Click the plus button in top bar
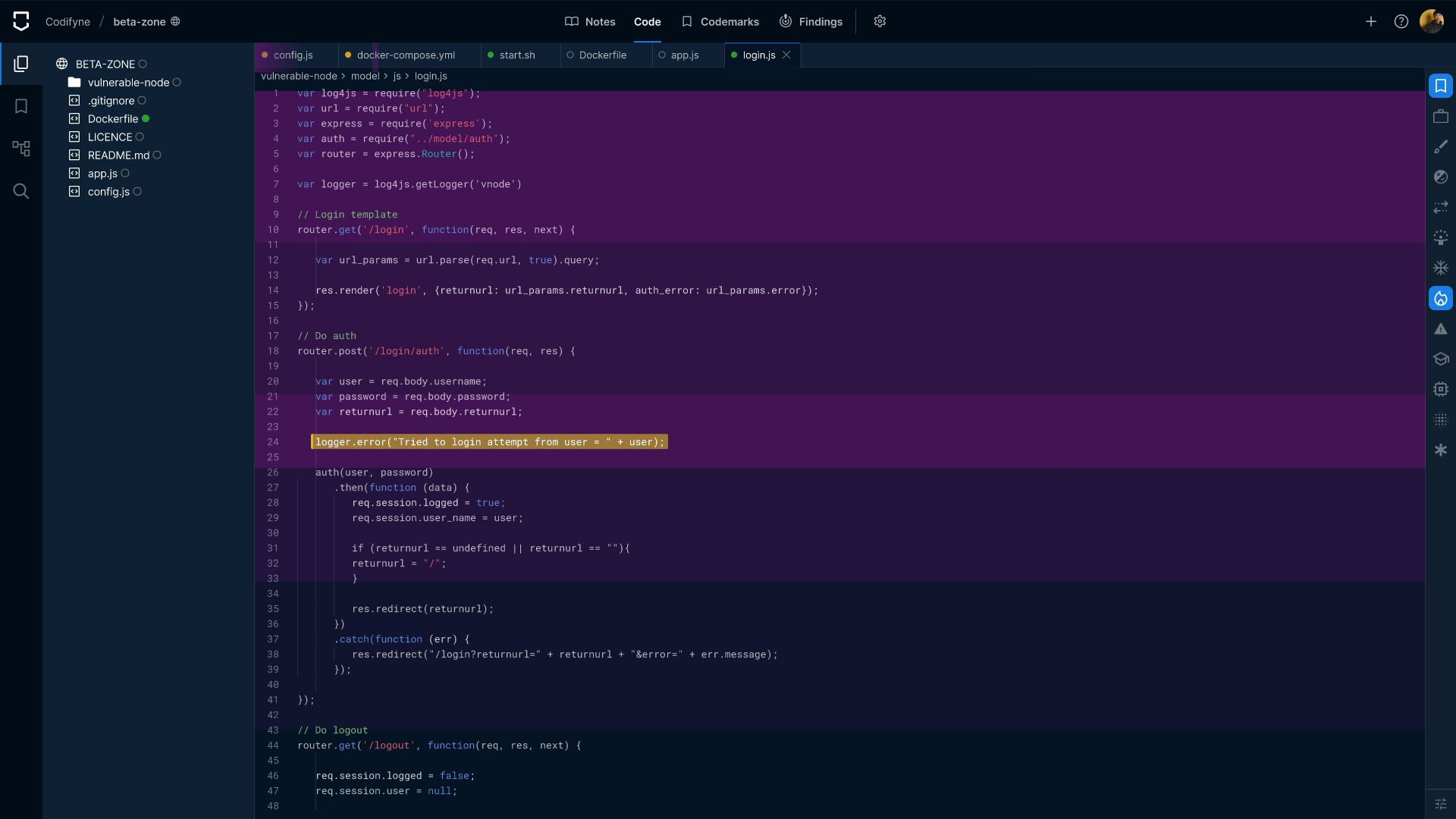Screen dimensions: 1456x819 1371,21
